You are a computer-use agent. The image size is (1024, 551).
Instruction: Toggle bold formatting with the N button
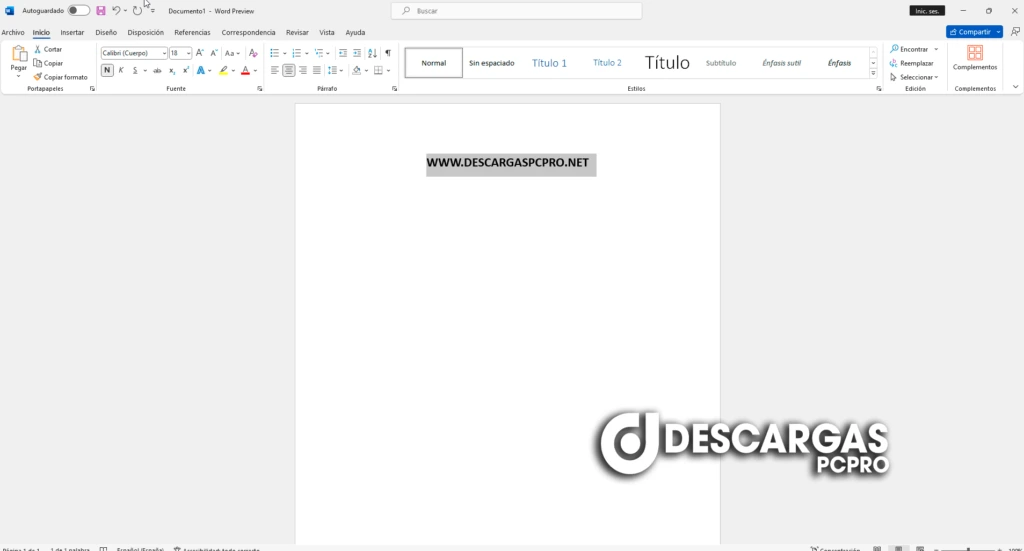[x=107, y=70]
